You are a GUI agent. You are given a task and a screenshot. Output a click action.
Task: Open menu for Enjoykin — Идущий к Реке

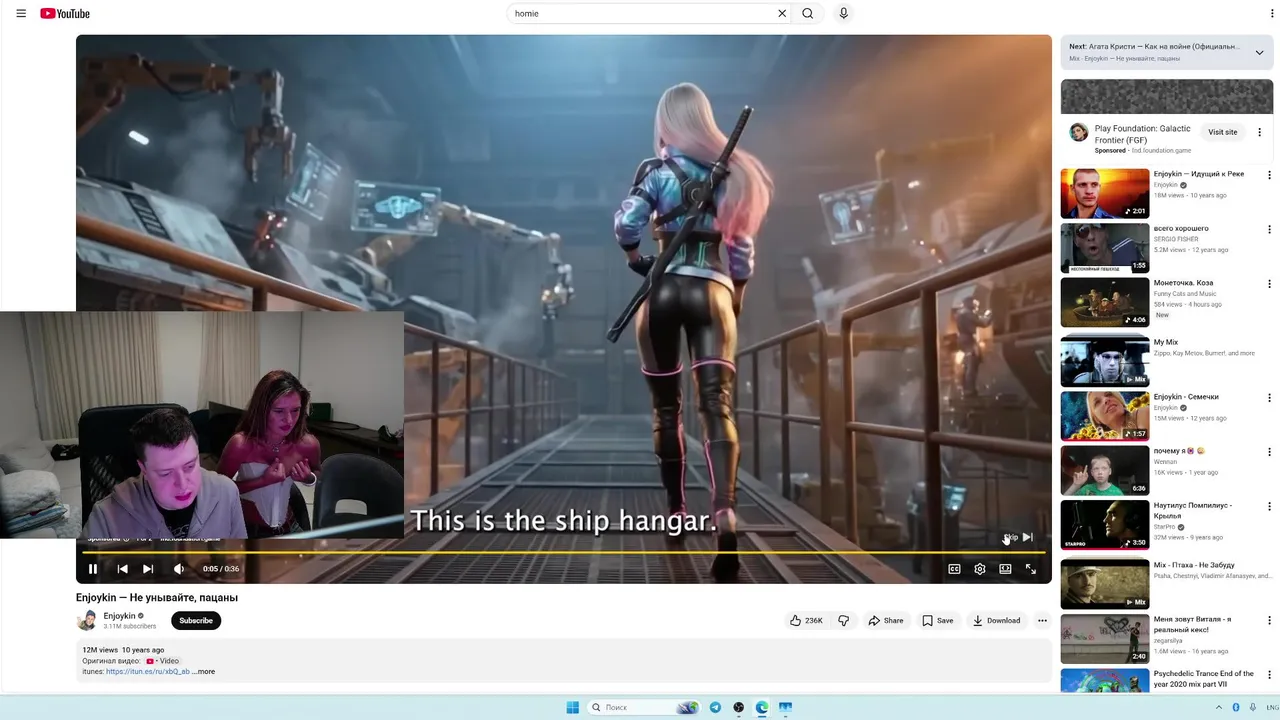click(1269, 175)
